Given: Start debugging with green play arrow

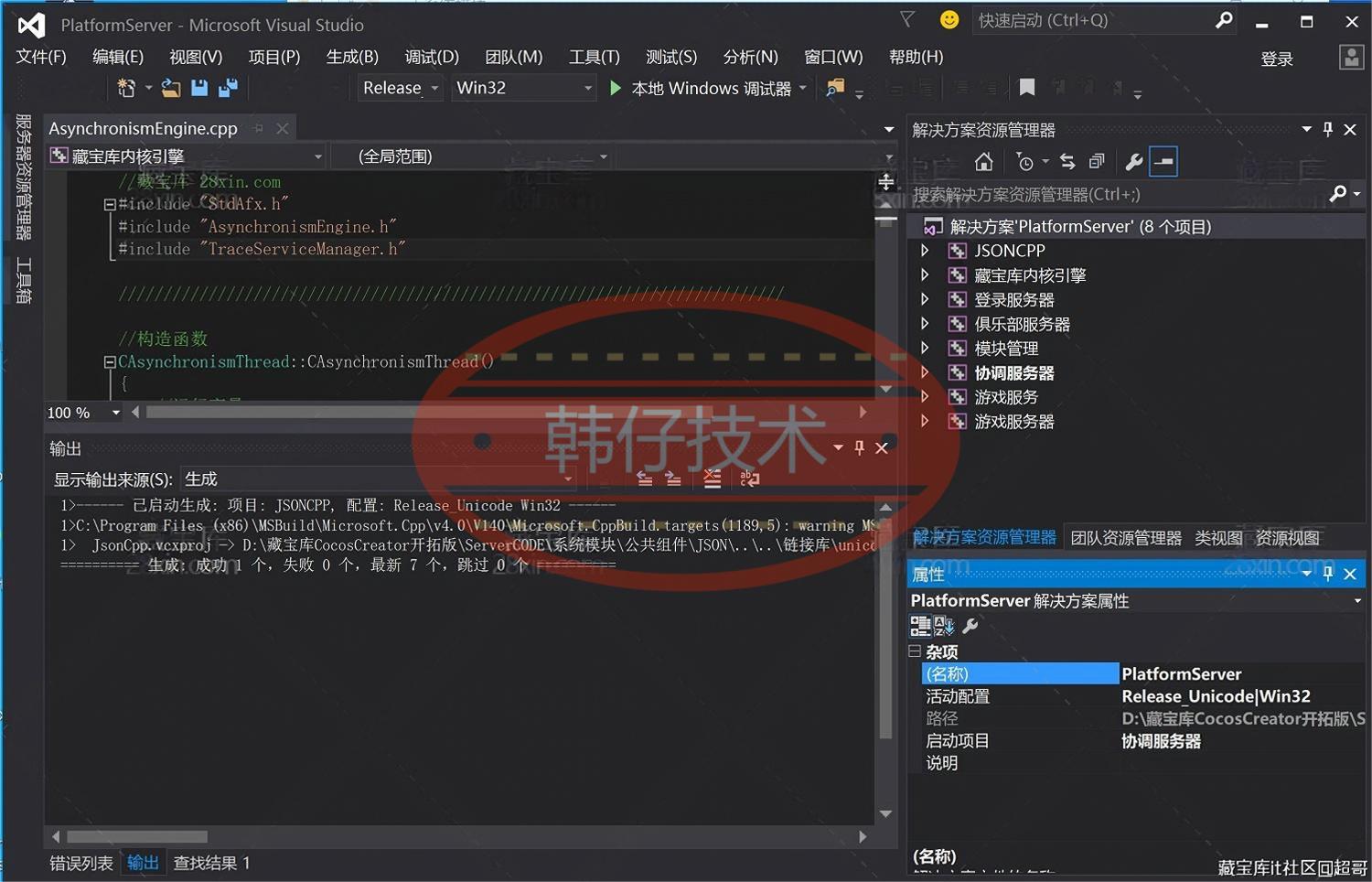Looking at the screenshot, I should point(616,88).
